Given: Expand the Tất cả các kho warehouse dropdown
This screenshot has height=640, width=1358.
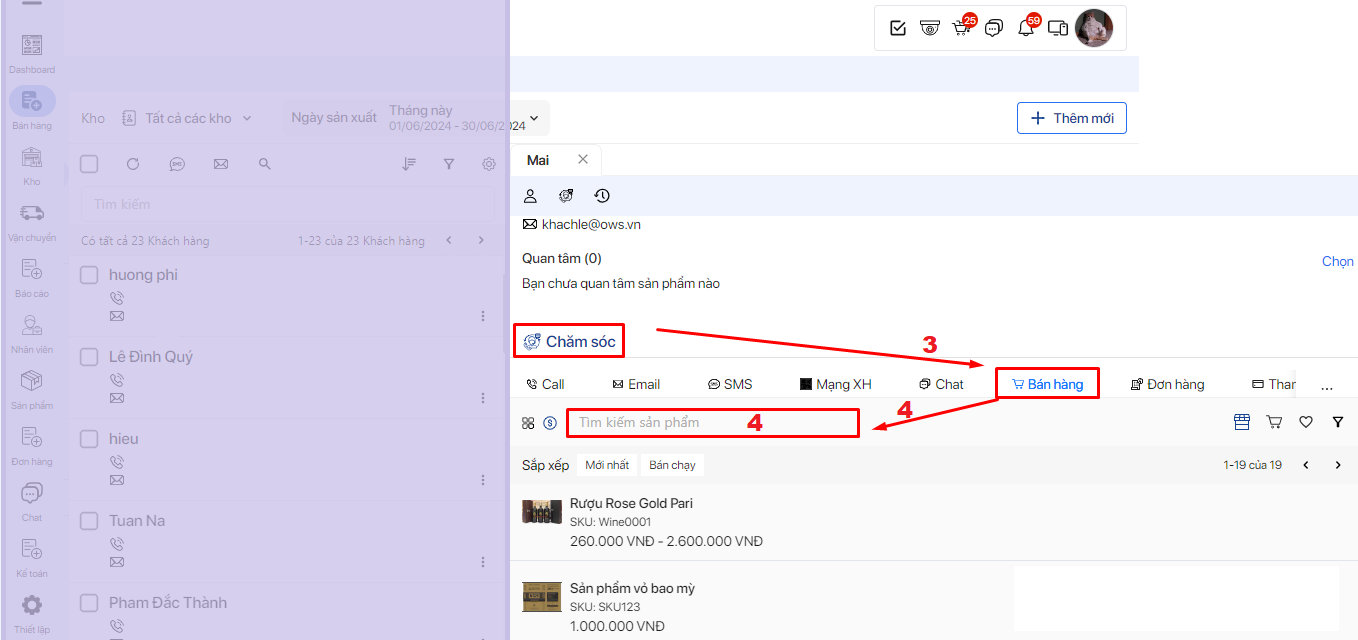Looking at the screenshot, I should pyautogui.click(x=188, y=118).
